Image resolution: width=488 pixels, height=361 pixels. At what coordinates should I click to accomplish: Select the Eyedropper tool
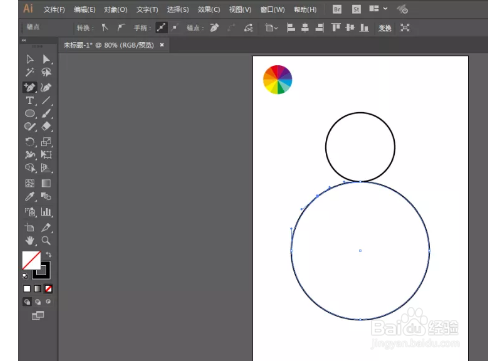click(30, 197)
